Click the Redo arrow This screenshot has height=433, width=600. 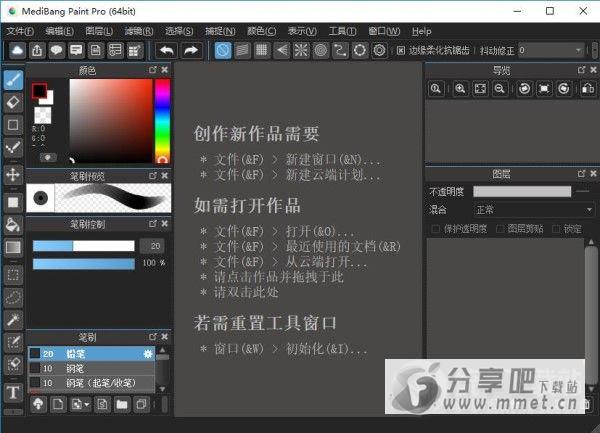pyautogui.click(x=191, y=50)
